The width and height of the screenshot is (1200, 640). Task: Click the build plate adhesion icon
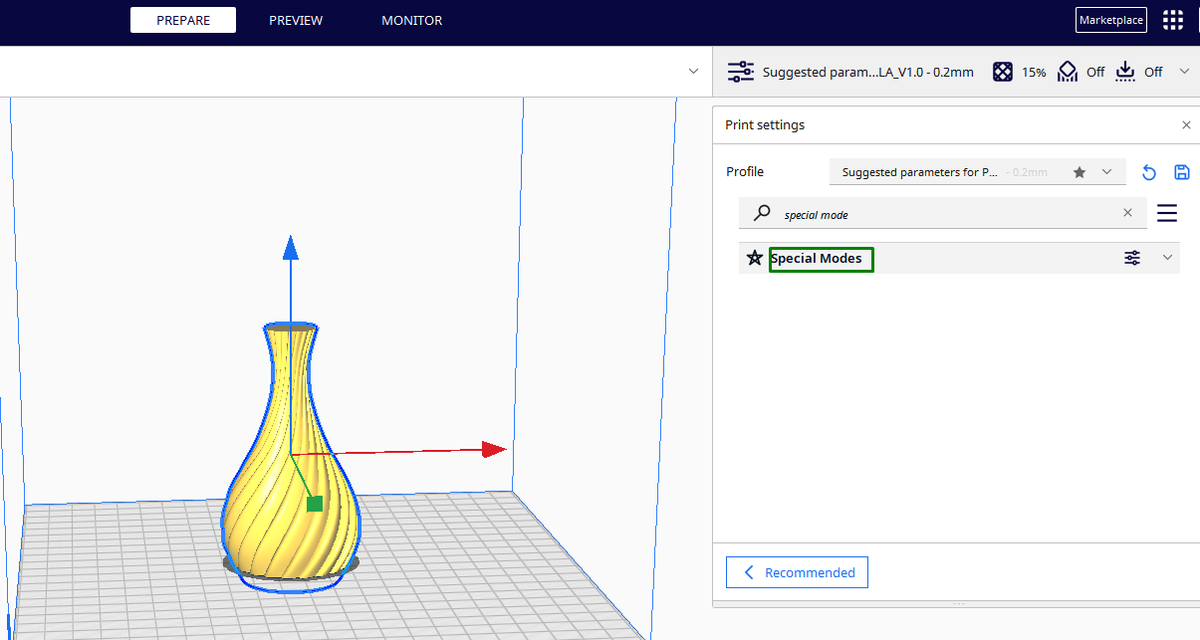click(x=1125, y=71)
